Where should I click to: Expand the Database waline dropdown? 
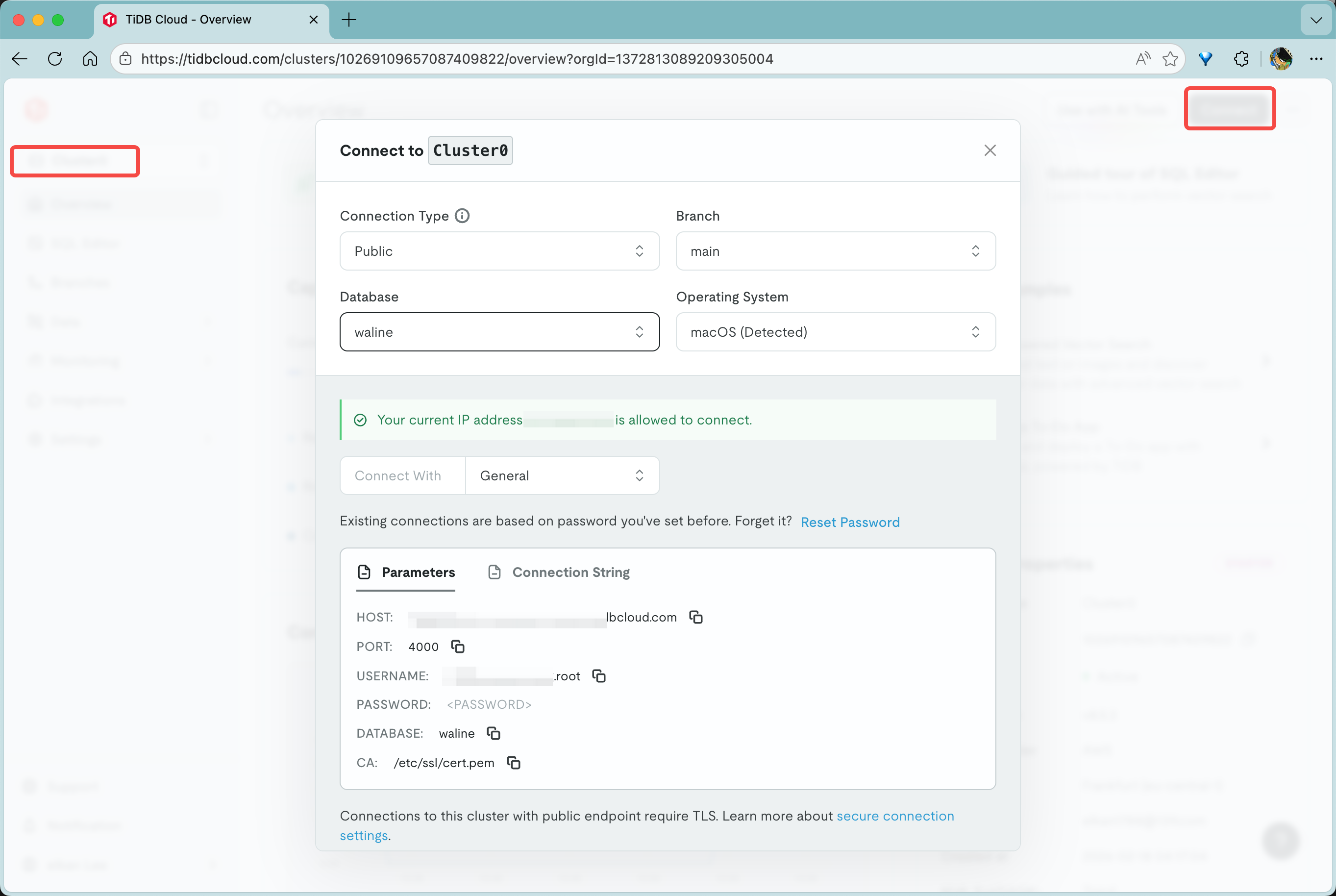[x=499, y=332]
